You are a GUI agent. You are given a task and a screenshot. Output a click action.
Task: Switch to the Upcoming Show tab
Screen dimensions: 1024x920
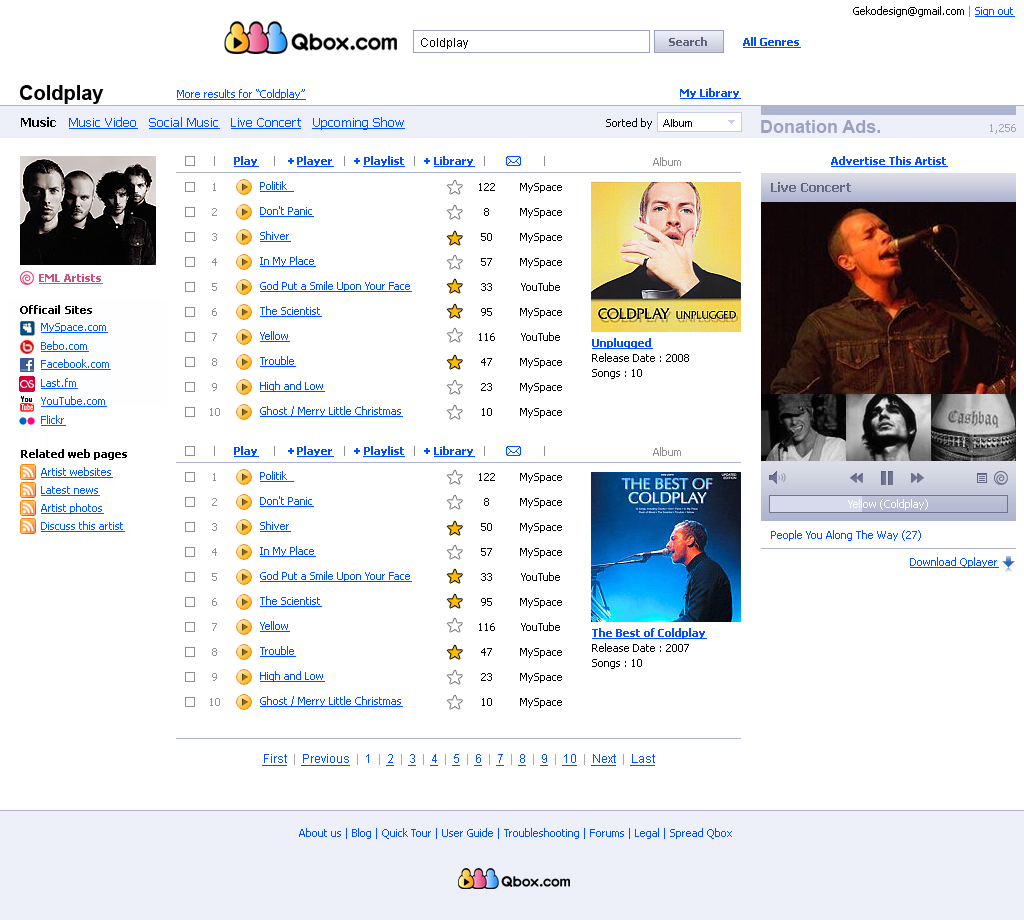358,123
